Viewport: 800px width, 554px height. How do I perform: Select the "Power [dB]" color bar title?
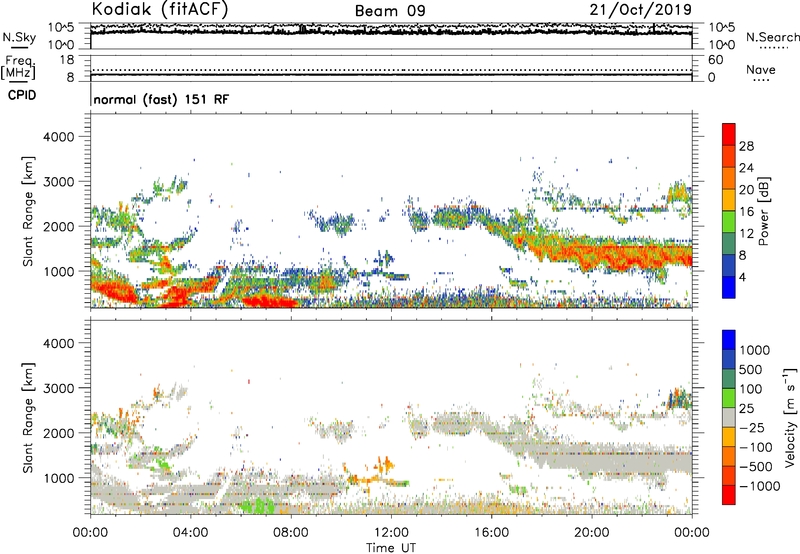coord(764,211)
